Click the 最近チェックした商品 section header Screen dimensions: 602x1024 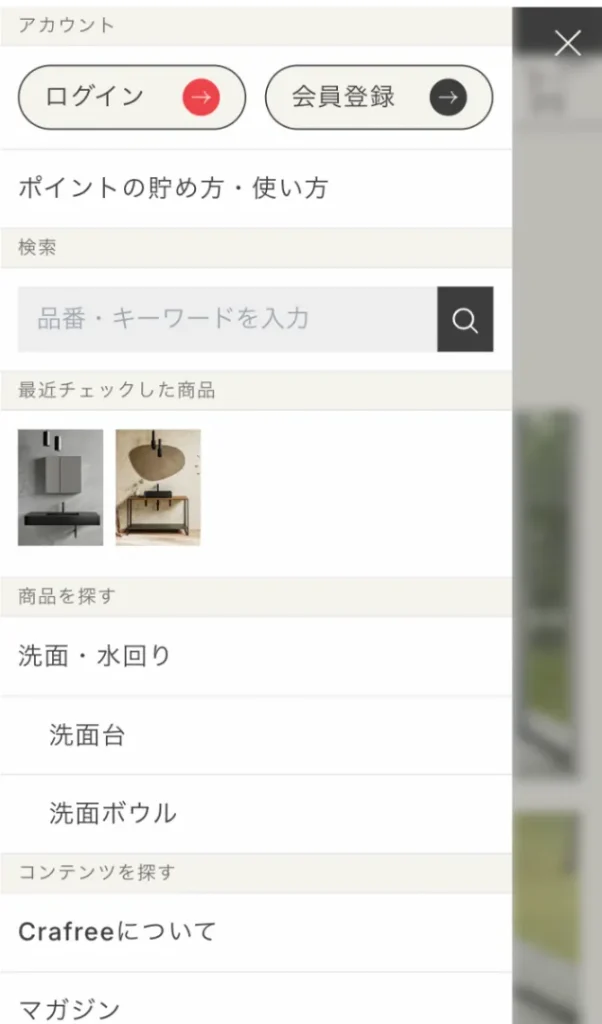[x=256, y=391]
